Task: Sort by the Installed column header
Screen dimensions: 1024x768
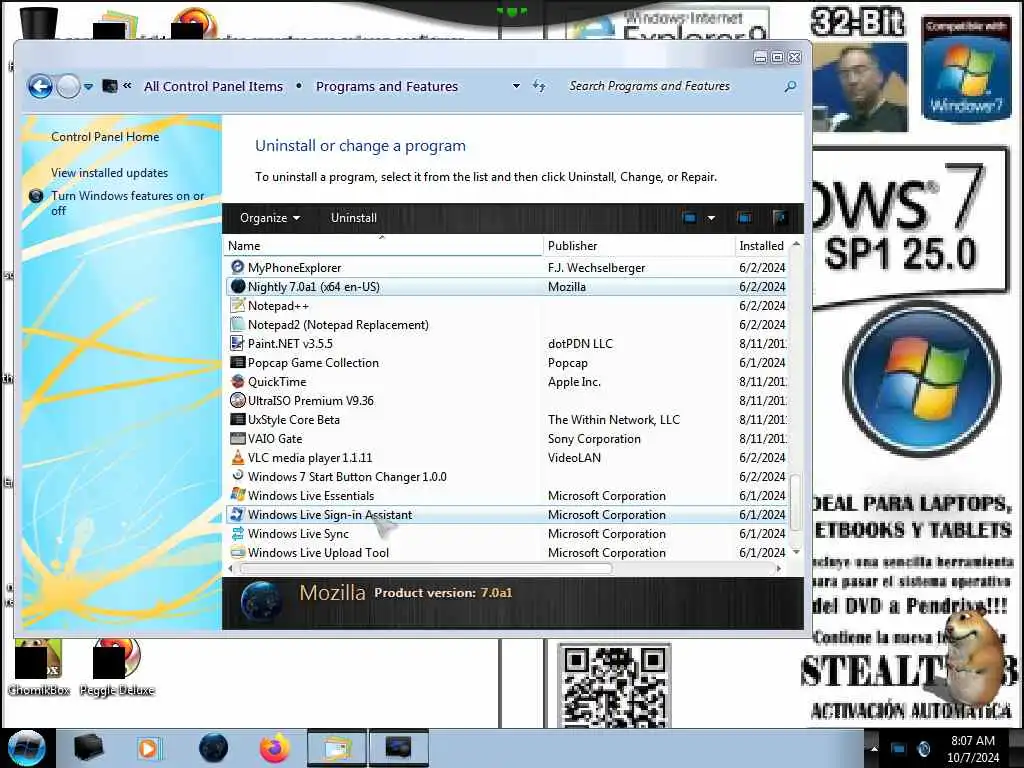Action: point(761,246)
